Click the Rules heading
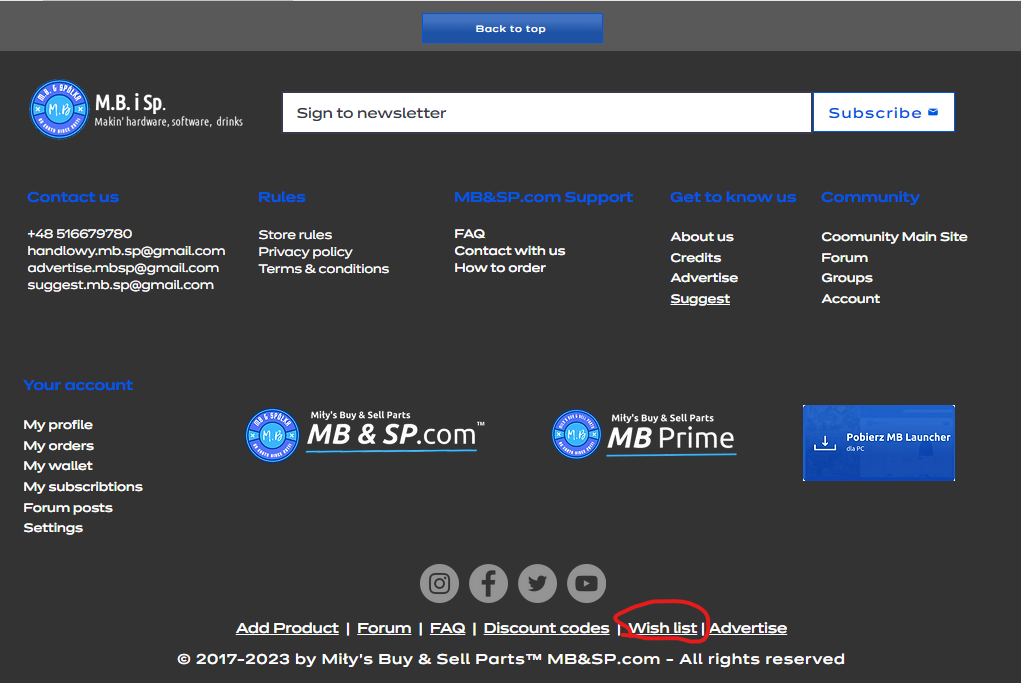1021x683 pixels. 281,197
